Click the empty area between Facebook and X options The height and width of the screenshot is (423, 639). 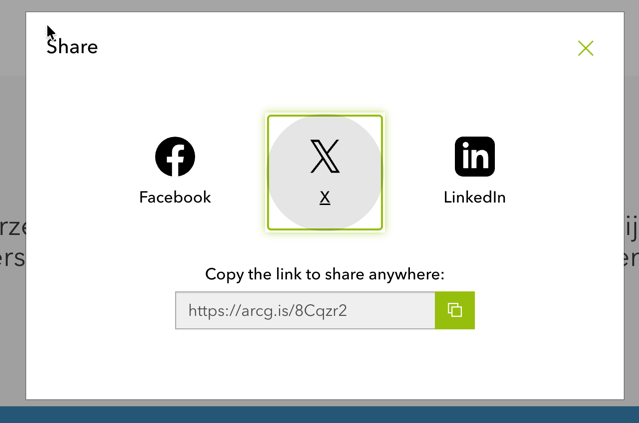tap(238, 171)
